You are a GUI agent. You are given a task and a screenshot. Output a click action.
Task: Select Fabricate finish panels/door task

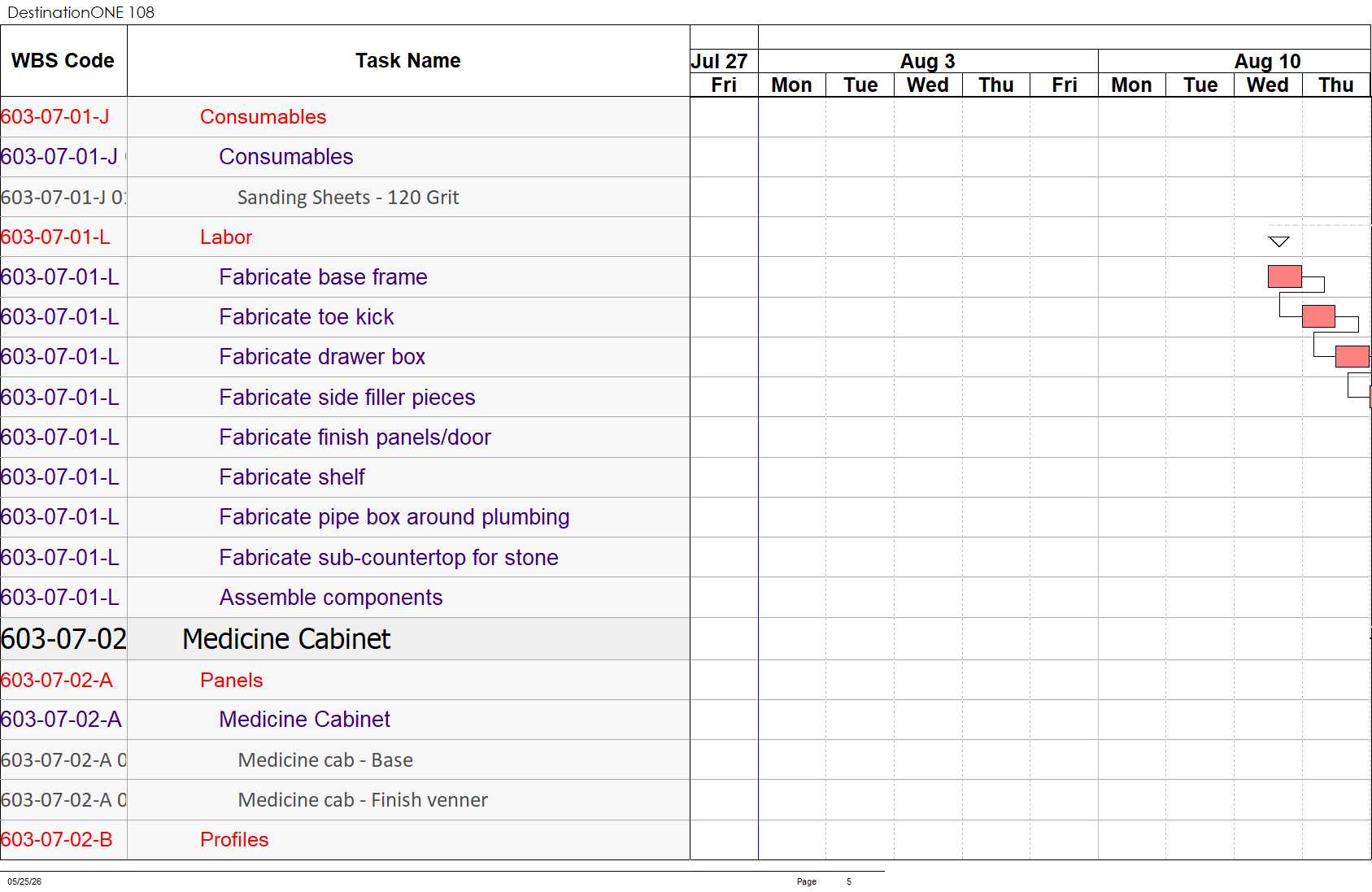coord(345,437)
